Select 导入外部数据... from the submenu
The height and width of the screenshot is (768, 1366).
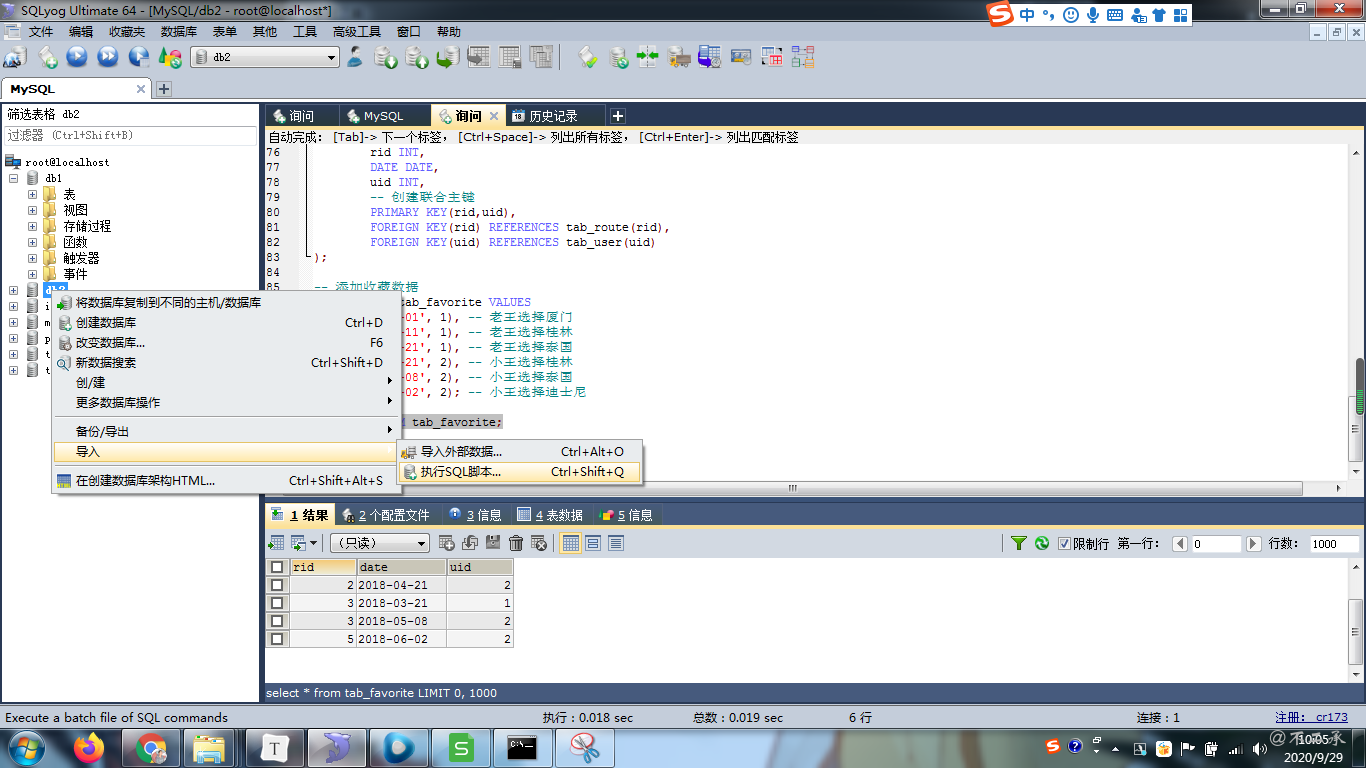(518, 452)
